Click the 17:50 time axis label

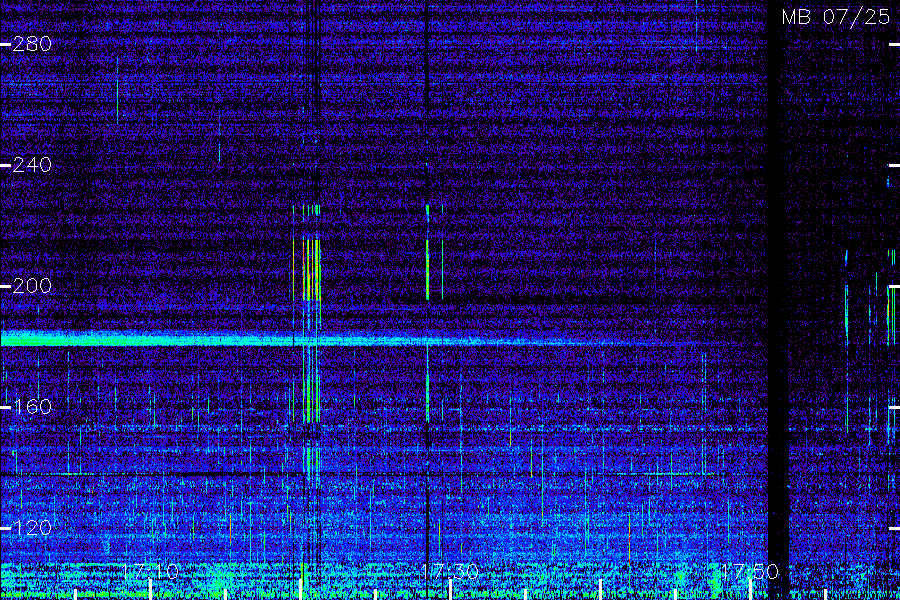[750, 572]
